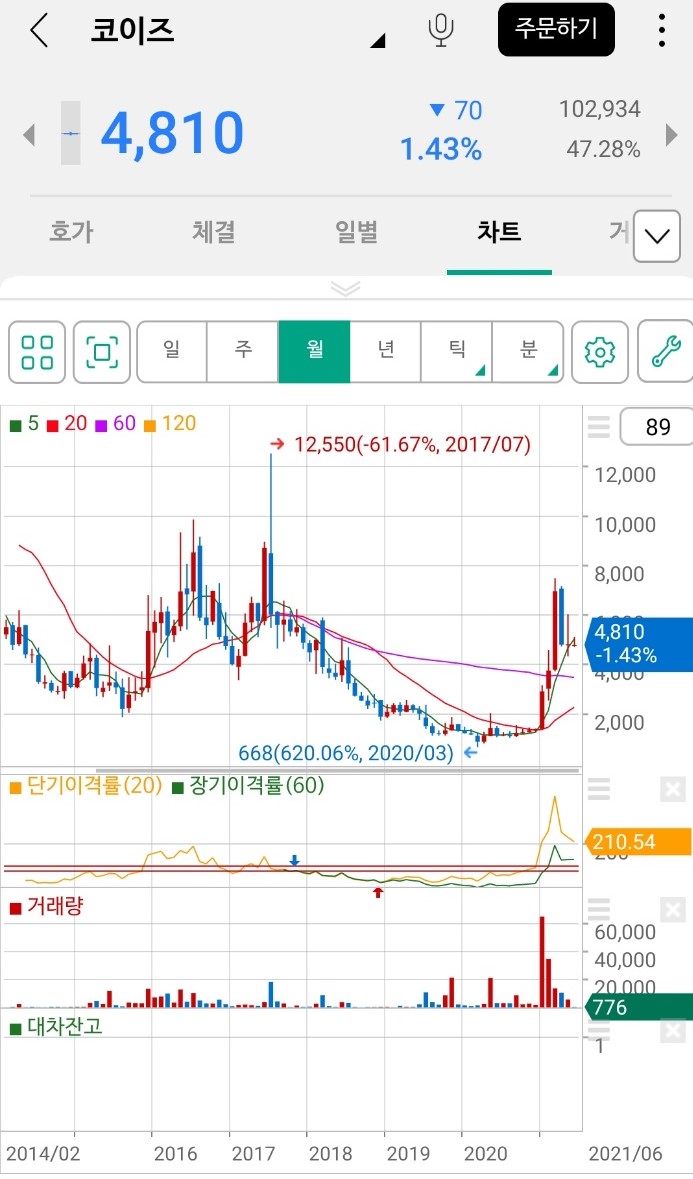Screen dimensions: 693x1179
Task: Tap the blue 4,810 -1.43% price tag
Action: (639, 643)
